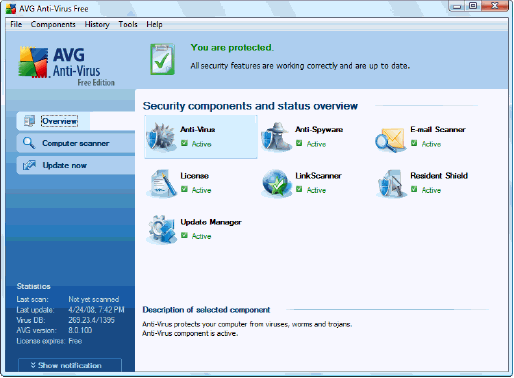Viewport: 514px width, 378px height.
Task: Click the AVG title bar icon
Action: [11, 9]
